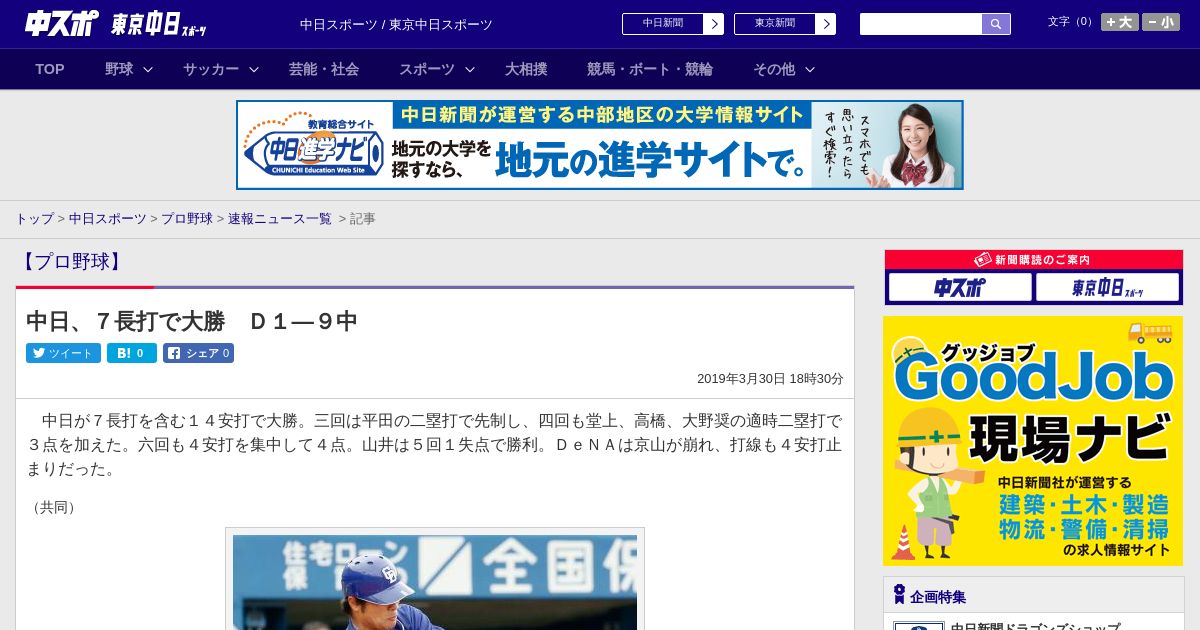Share article with Facebook シェア button
This screenshot has height=630, width=1200.
(198, 353)
